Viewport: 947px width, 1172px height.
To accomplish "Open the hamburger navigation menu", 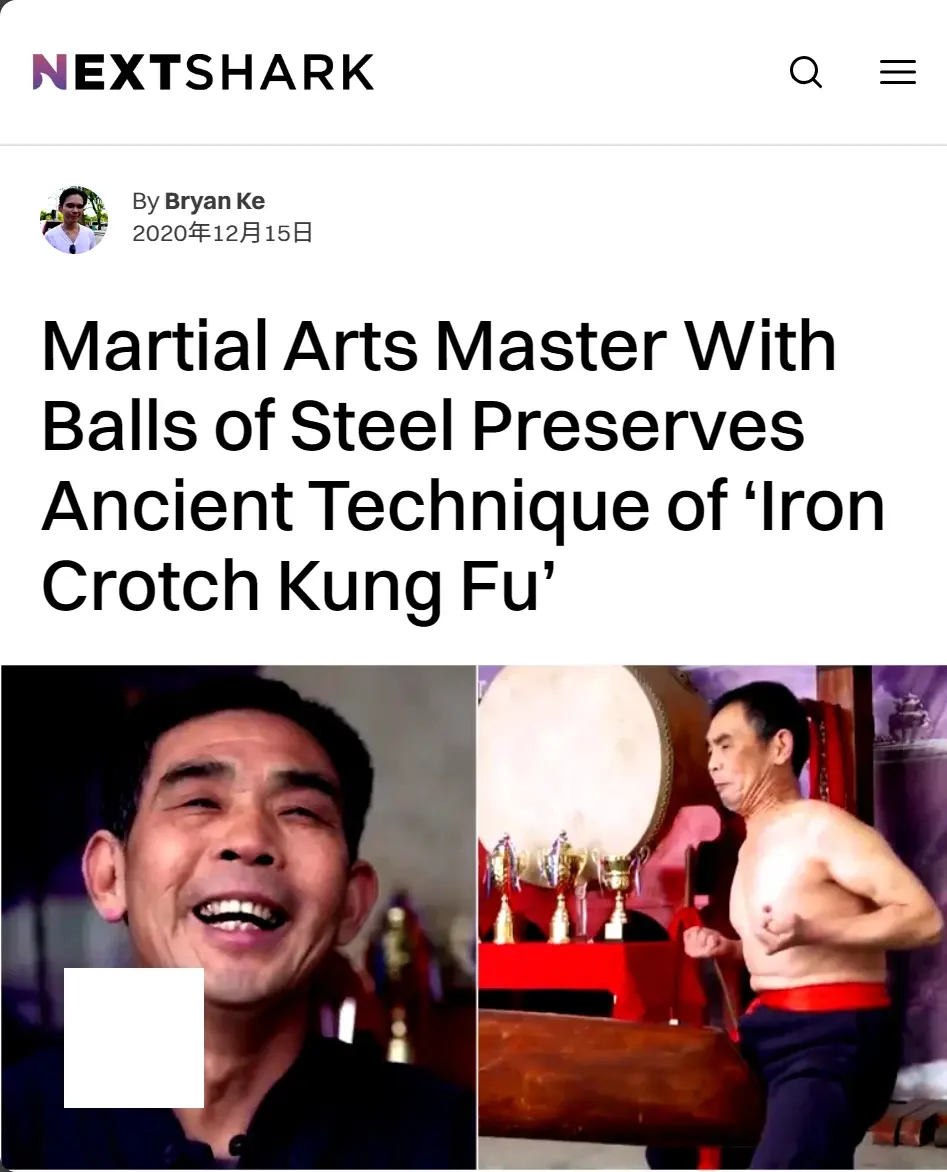I will (897, 73).
